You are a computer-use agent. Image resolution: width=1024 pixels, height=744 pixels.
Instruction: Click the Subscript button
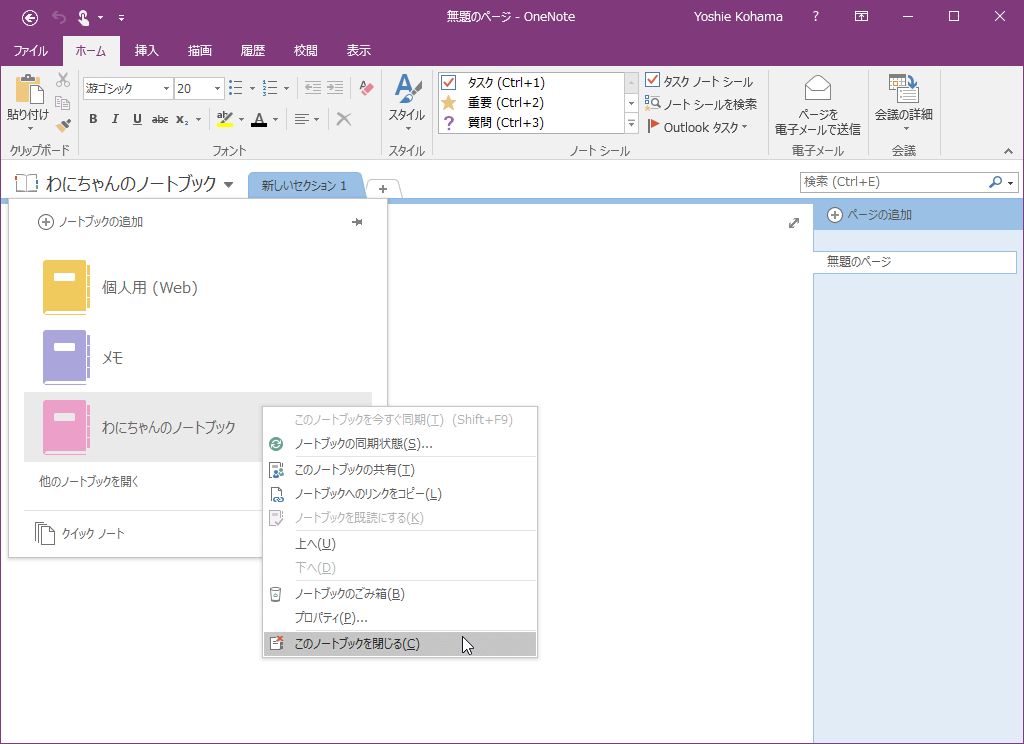182,119
